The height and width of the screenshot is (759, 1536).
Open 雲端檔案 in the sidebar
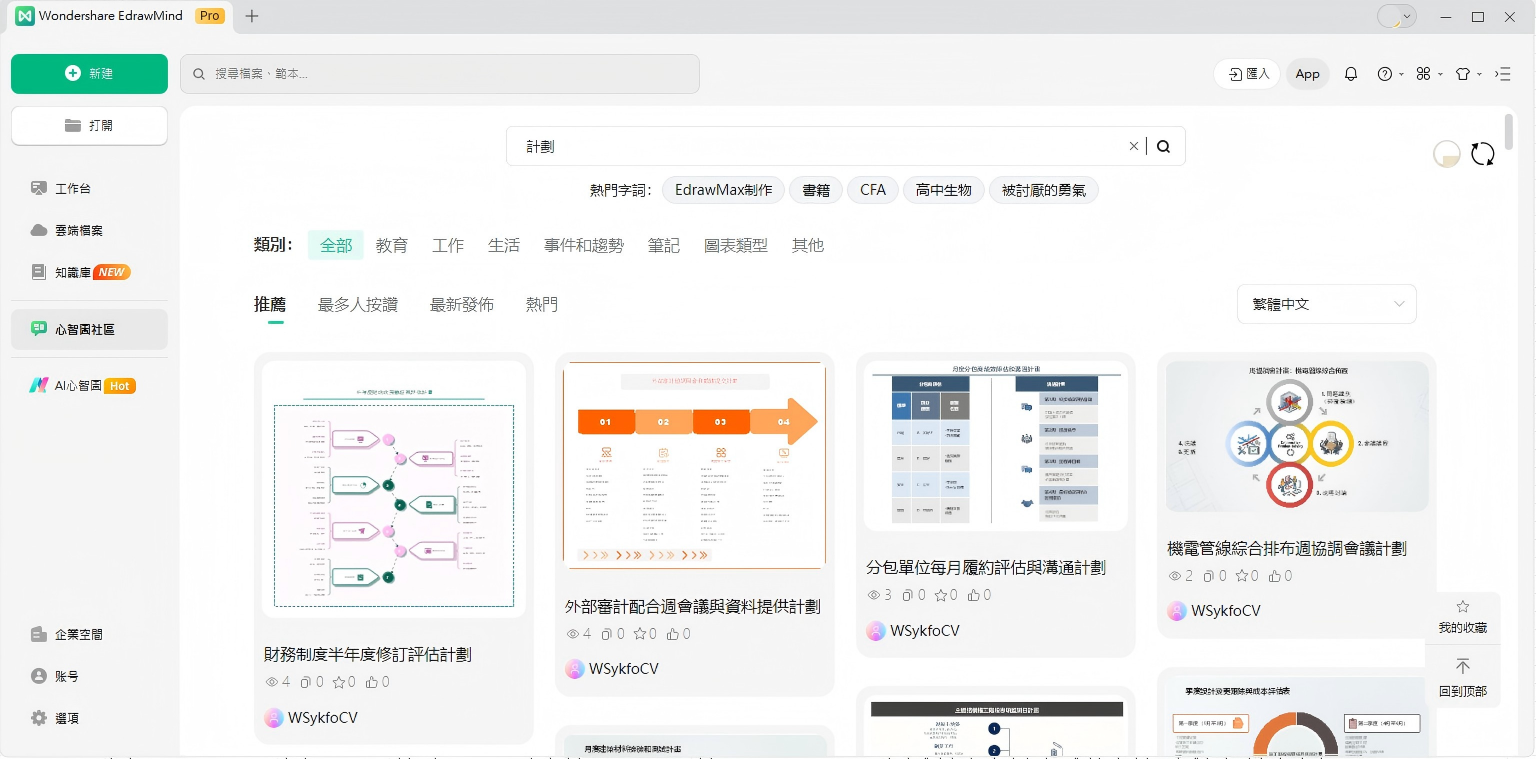pos(79,230)
